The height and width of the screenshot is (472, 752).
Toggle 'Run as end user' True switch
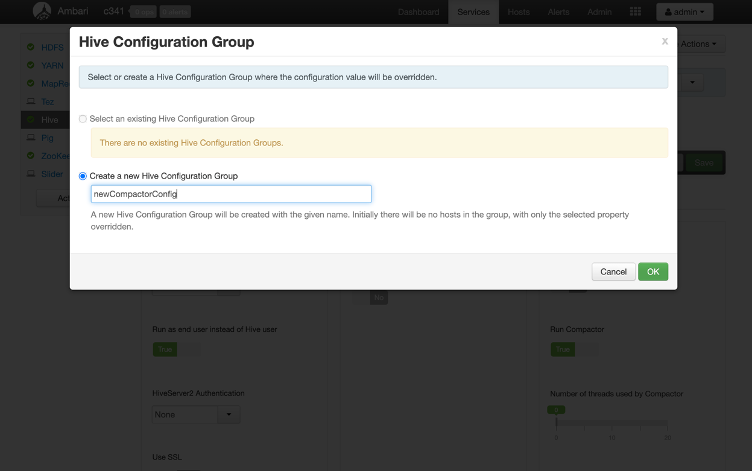click(x=163, y=349)
